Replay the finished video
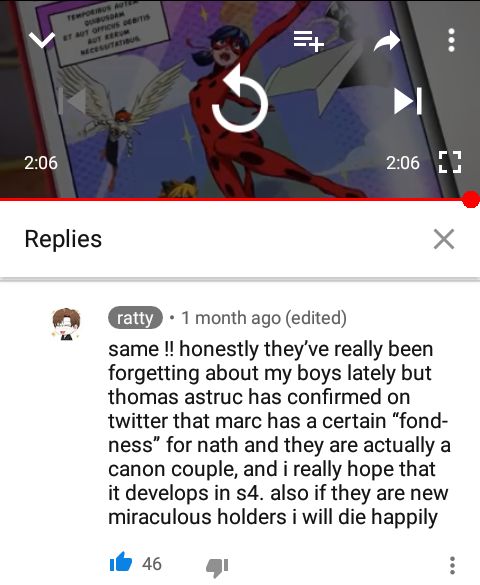Image resolution: width=480 pixels, height=585 pixels. (x=240, y=98)
